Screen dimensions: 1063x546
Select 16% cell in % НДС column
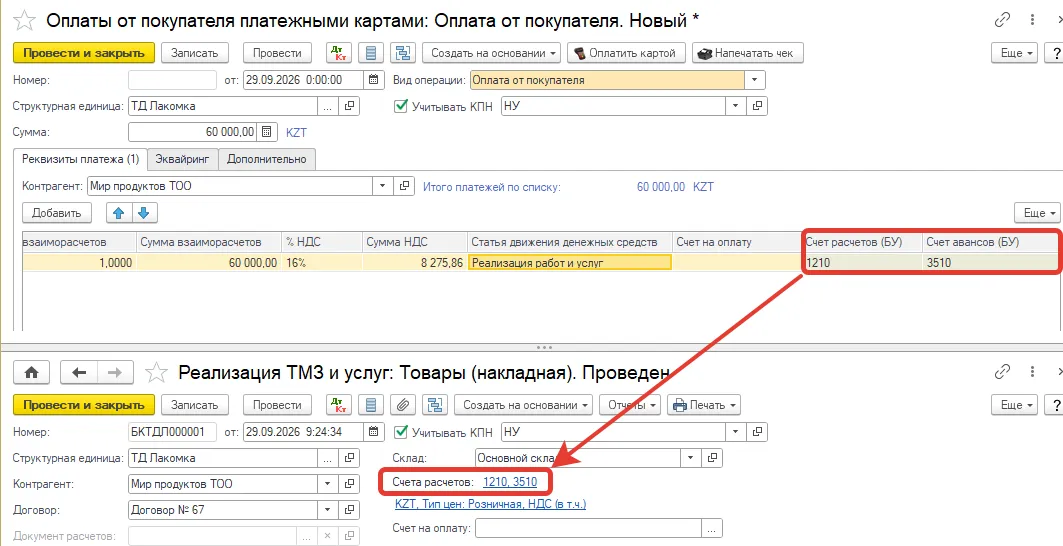click(x=321, y=262)
